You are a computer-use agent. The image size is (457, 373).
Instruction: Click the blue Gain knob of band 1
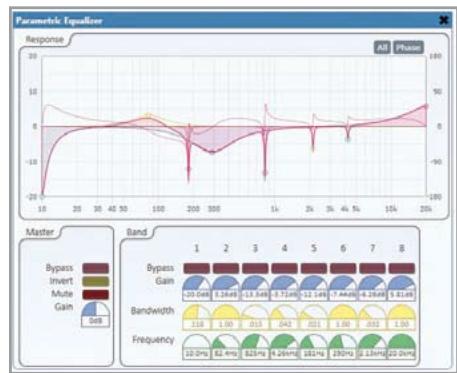(197, 283)
